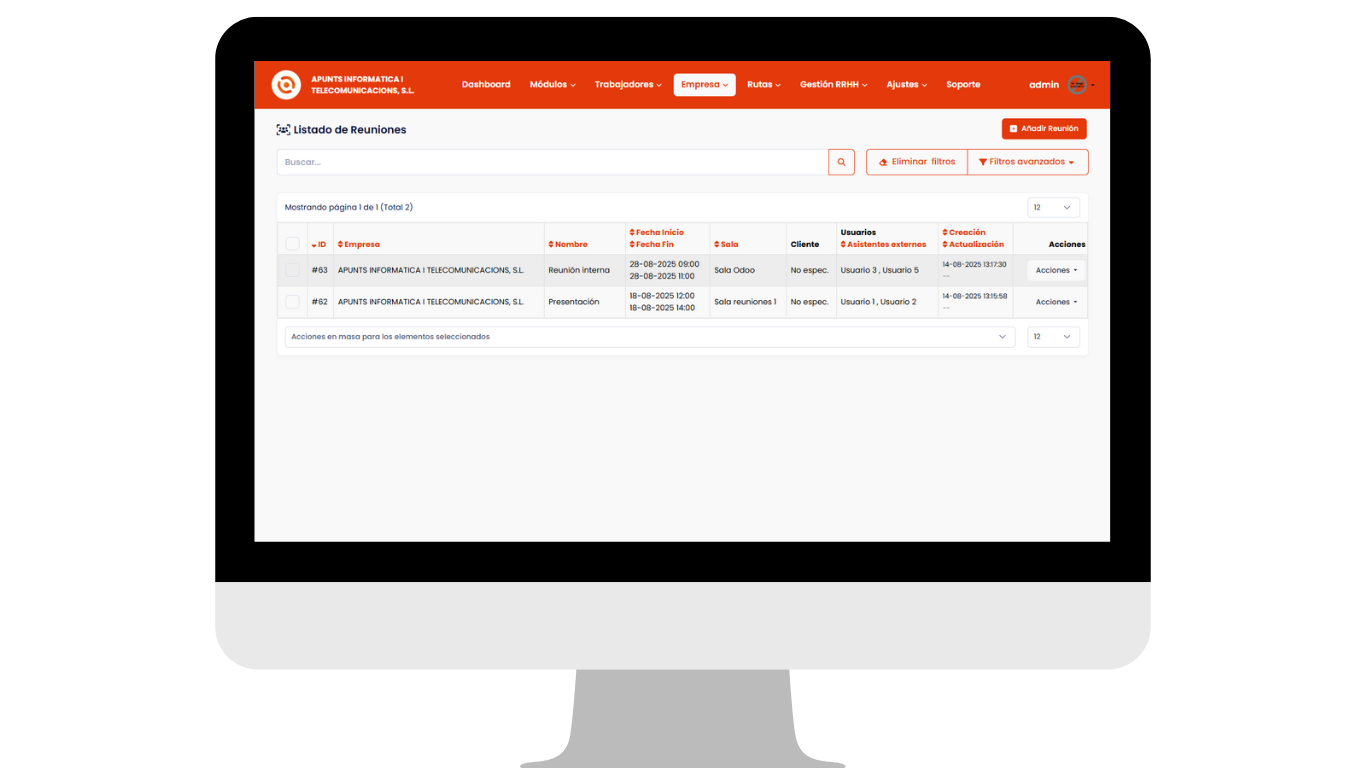Toggle the select-all checkbox in table header
This screenshot has width=1366, height=768.
[x=292, y=244]
